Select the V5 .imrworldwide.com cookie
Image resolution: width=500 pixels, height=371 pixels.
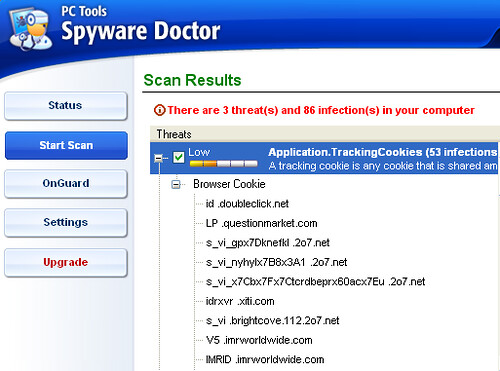pos(259,340)
